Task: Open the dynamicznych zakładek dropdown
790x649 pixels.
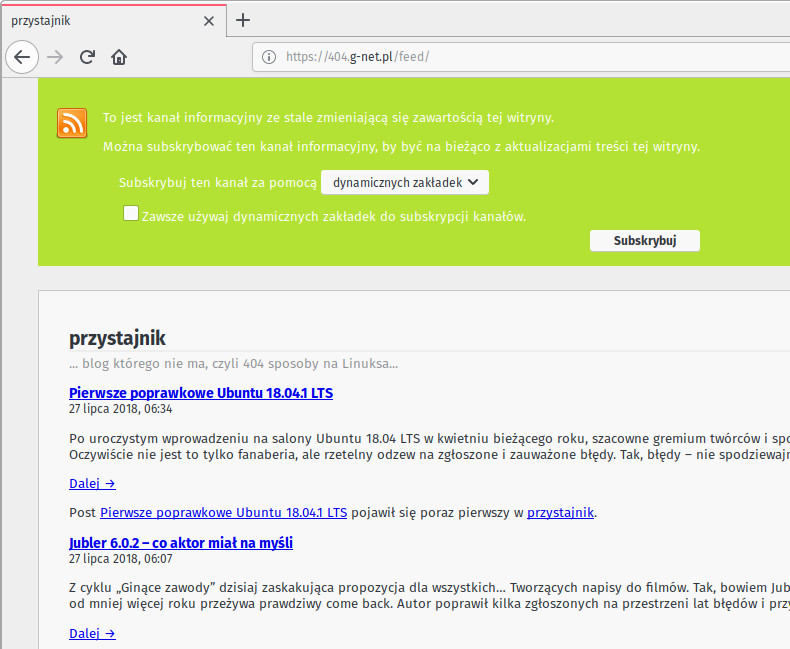Action: click(x=405, y=182)
